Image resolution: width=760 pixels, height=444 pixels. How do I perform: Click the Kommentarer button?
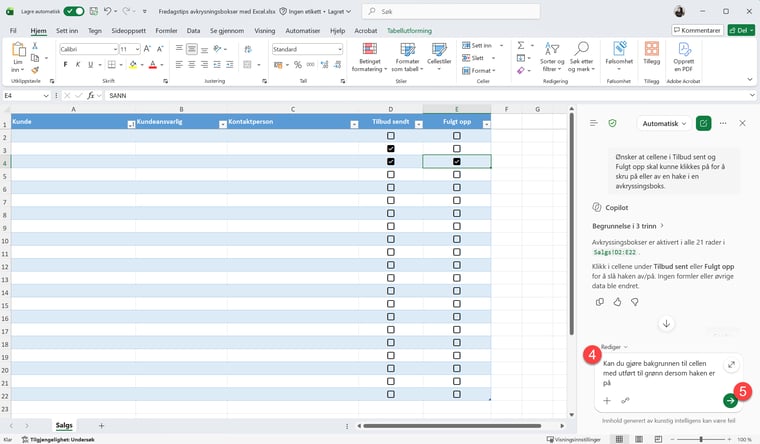697,30
